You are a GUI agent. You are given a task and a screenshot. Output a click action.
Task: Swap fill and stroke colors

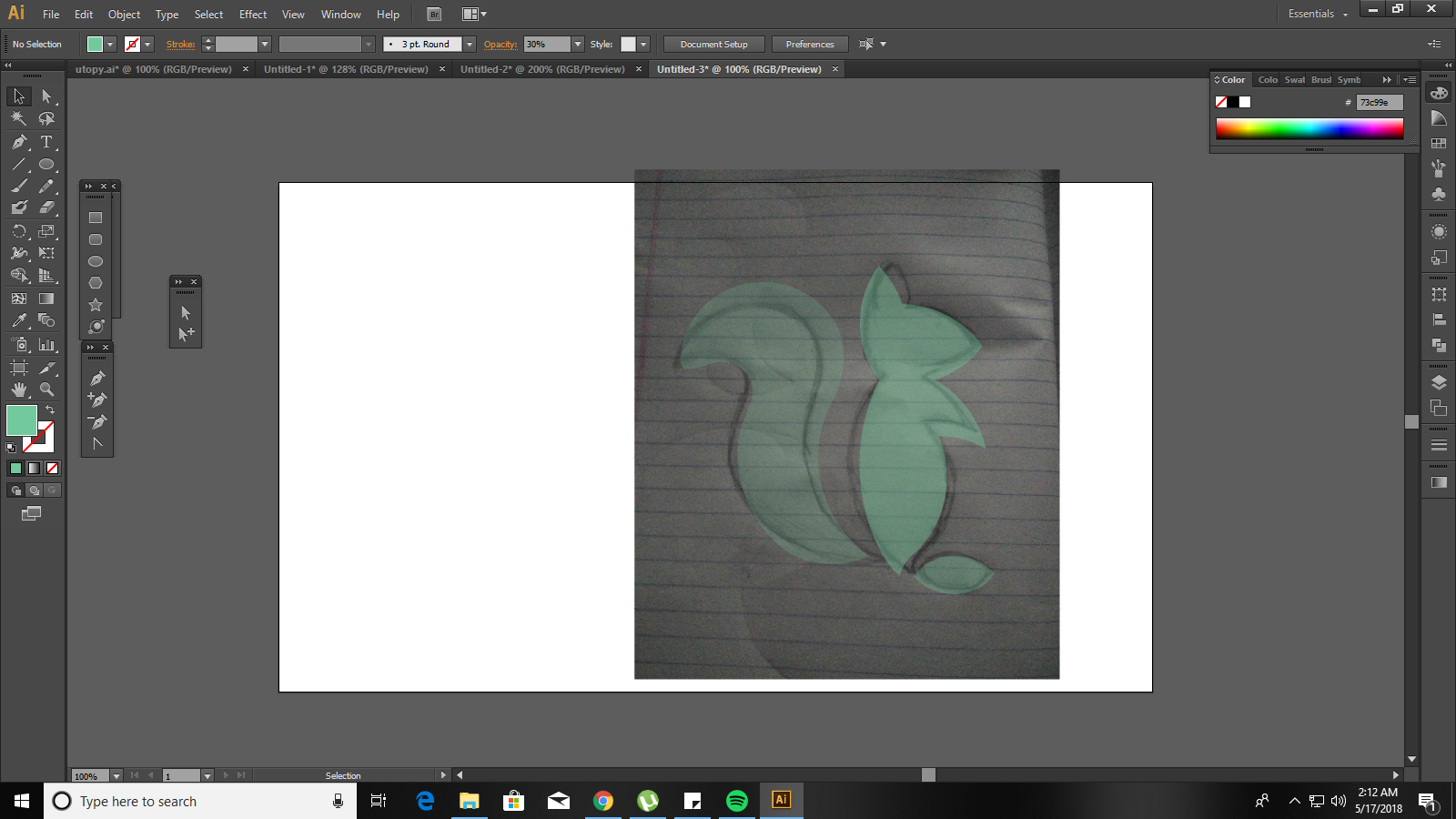pyautogui.click(x=52, y=409)
